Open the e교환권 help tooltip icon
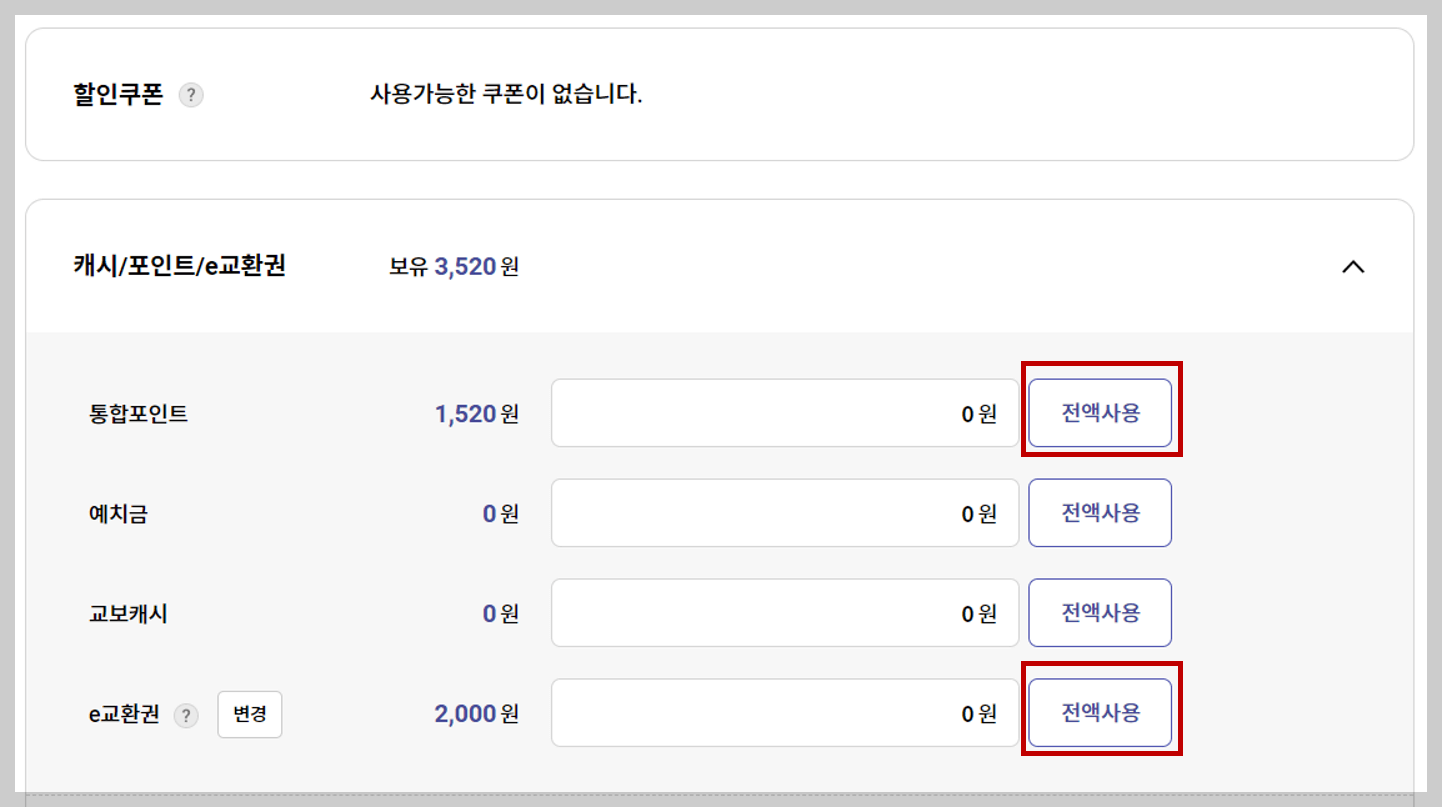 [185, 716]
